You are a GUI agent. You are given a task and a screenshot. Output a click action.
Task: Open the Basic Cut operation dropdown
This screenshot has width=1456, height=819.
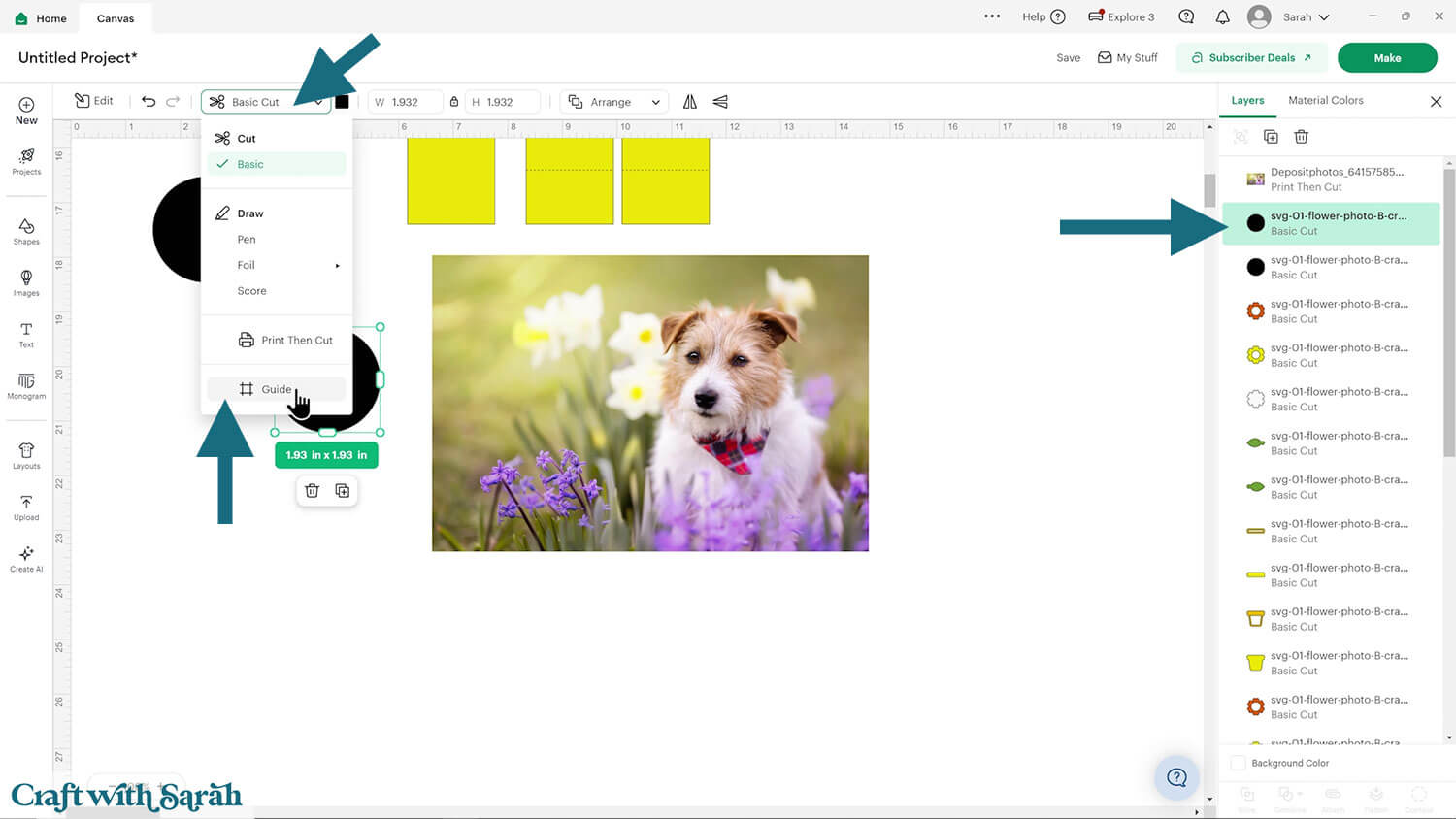tap(266, 102)
